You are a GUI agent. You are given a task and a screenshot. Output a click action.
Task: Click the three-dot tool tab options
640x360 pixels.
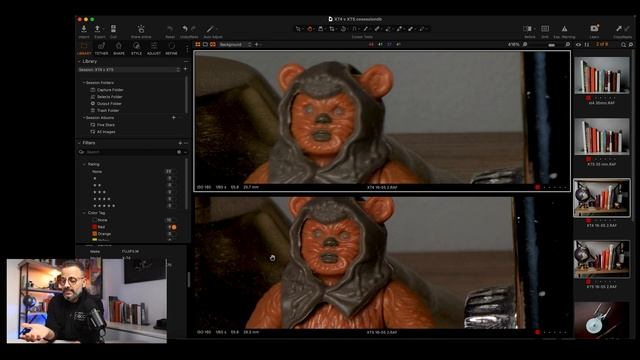coord(187,48)
